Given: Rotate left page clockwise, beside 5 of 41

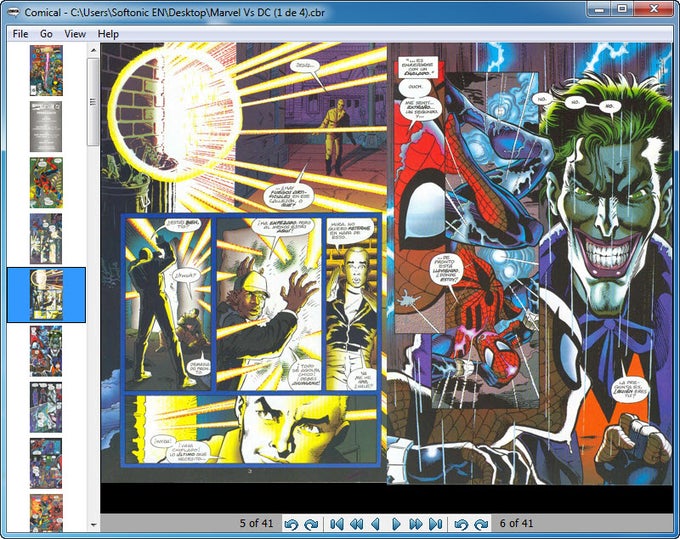Looking at the screenshot, I should pos(311,524).
